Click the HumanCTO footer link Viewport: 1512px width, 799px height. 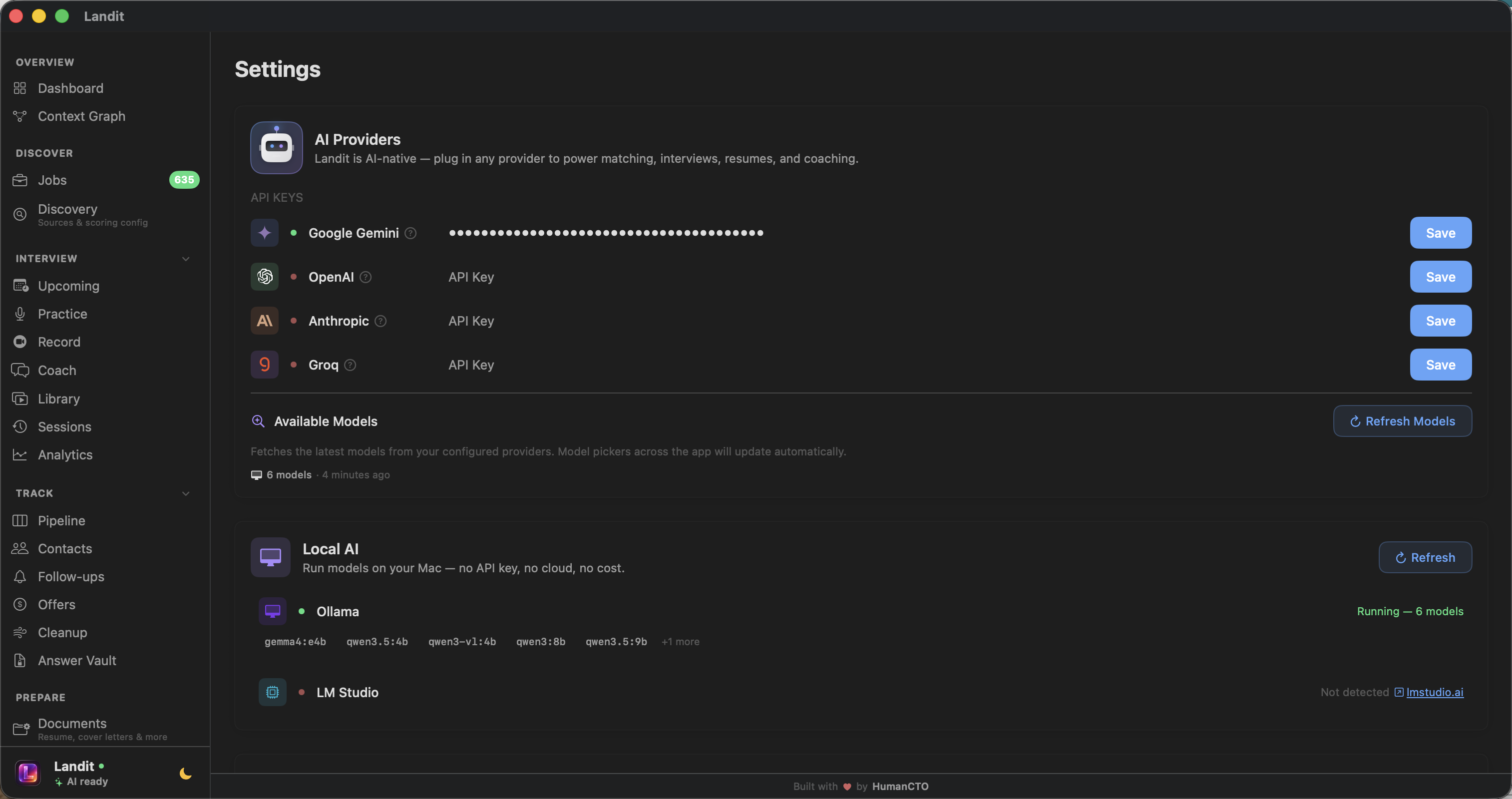tap(900, 787)
